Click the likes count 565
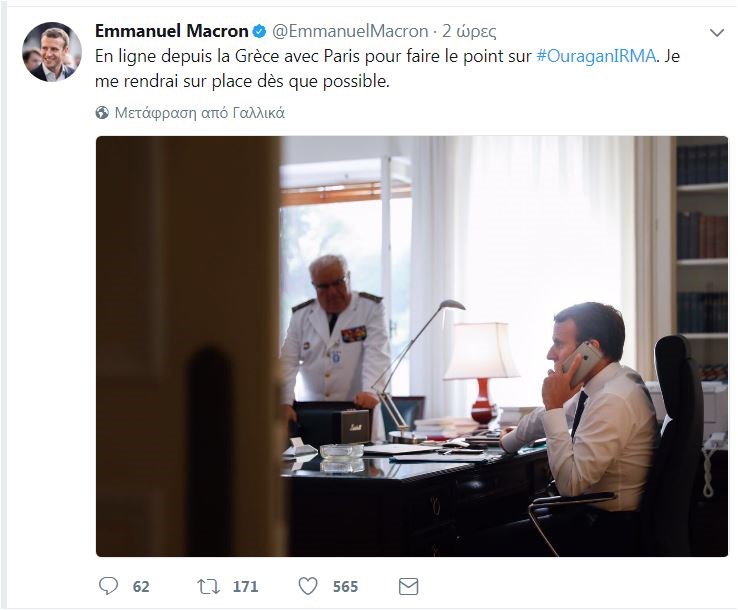Viewport: 738px width, 610px height. coord(345,587)
